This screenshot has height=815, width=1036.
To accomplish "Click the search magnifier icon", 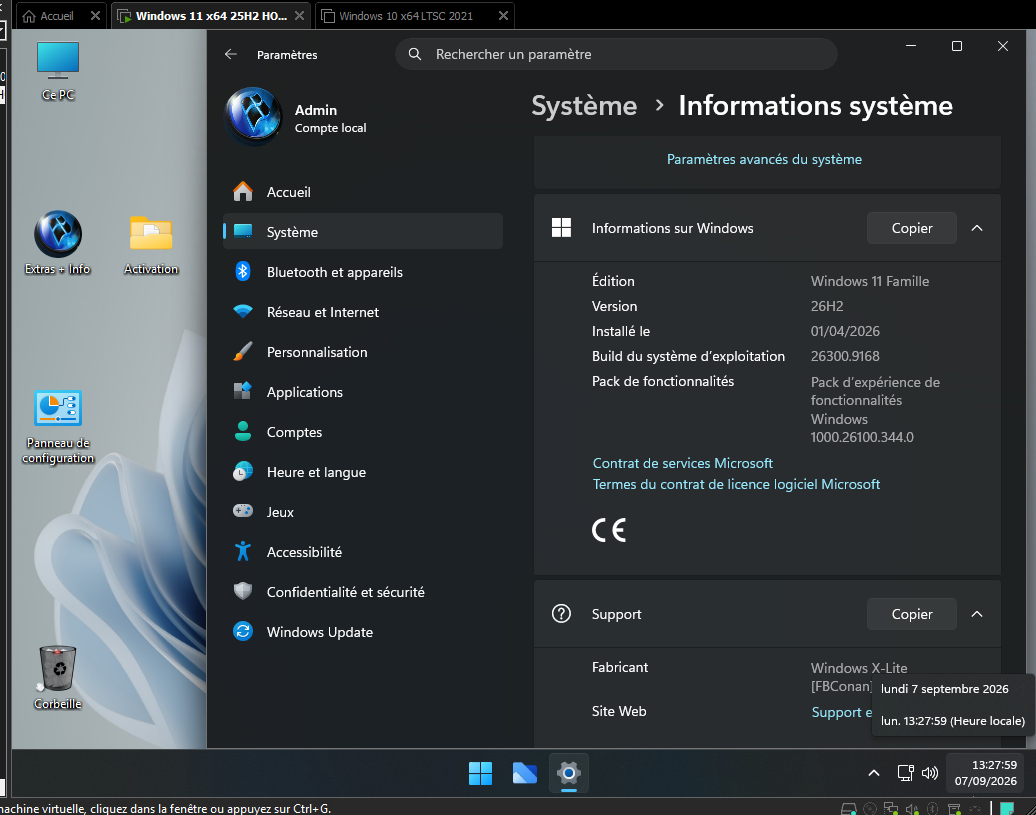I will coord(415,54).
